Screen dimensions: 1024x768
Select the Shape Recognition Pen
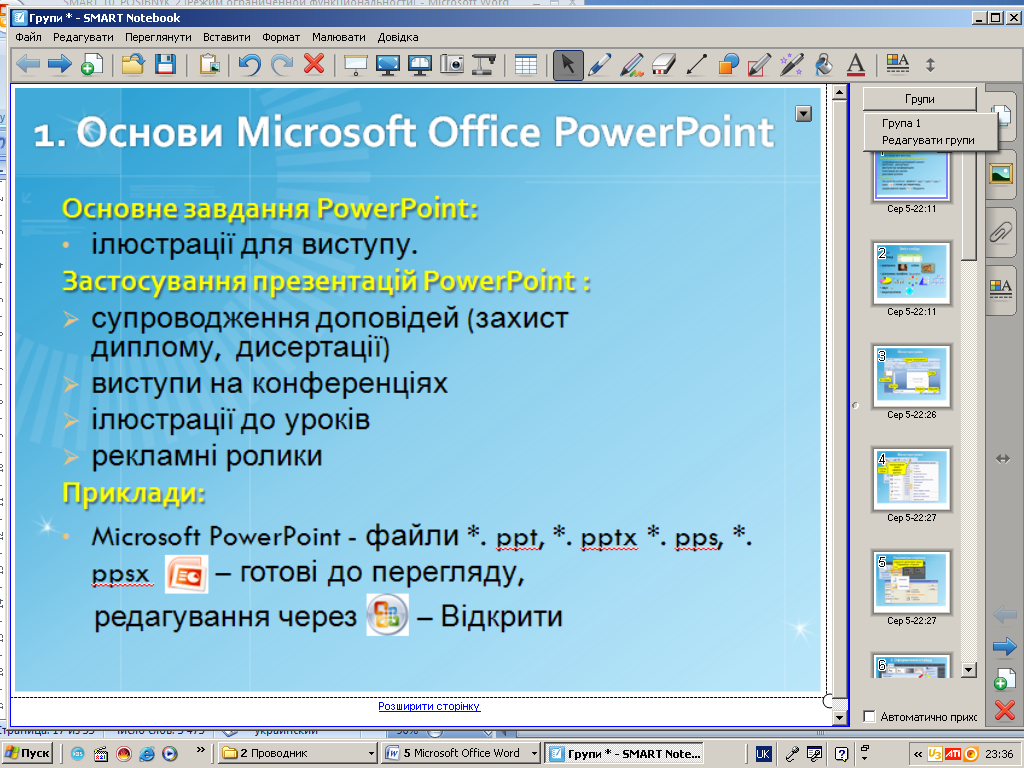760,65
